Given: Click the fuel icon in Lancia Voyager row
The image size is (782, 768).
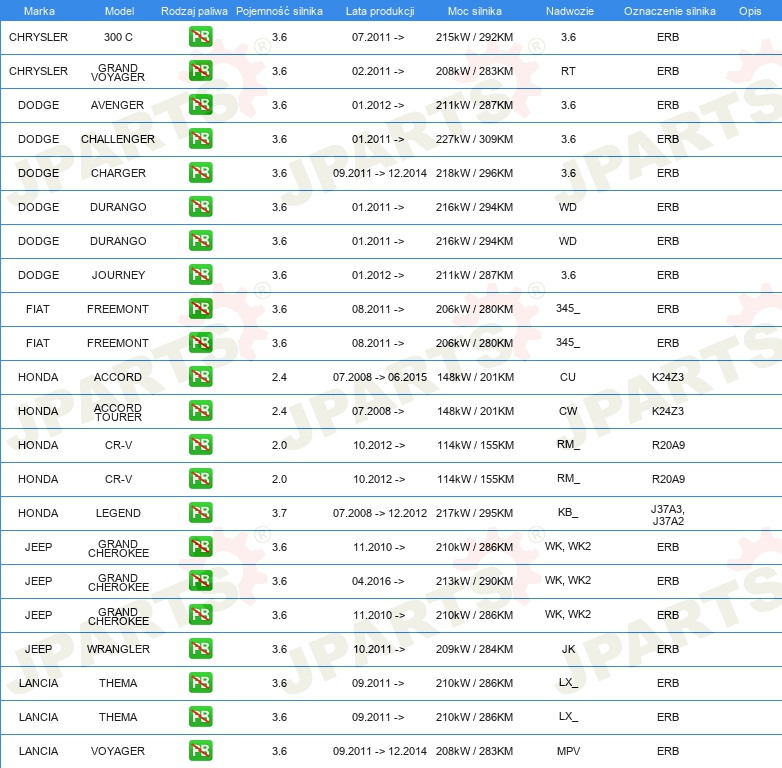Looking at the screenshot, I should (200, 751).
